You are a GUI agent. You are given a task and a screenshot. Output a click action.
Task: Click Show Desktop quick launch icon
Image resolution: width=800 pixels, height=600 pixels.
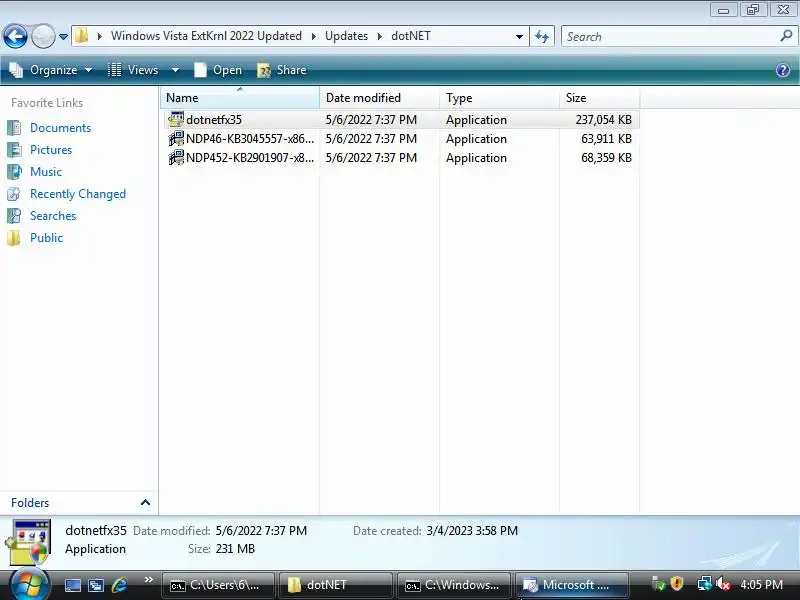click(72, 585)
